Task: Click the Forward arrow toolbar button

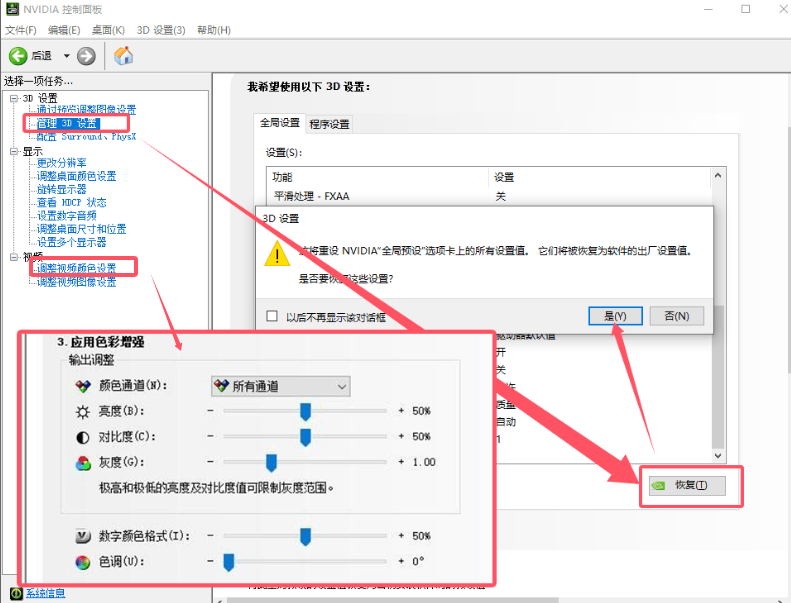Action: 86,56
